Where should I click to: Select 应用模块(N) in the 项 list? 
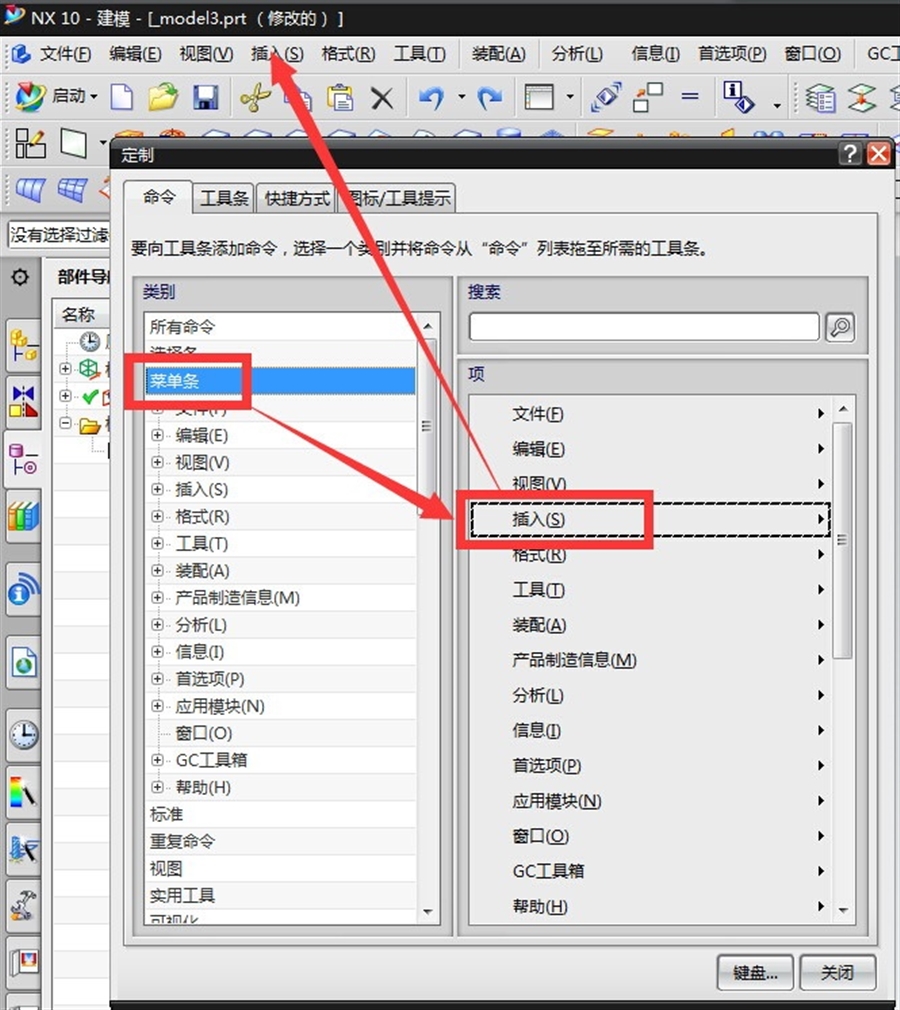coord(650,801)
